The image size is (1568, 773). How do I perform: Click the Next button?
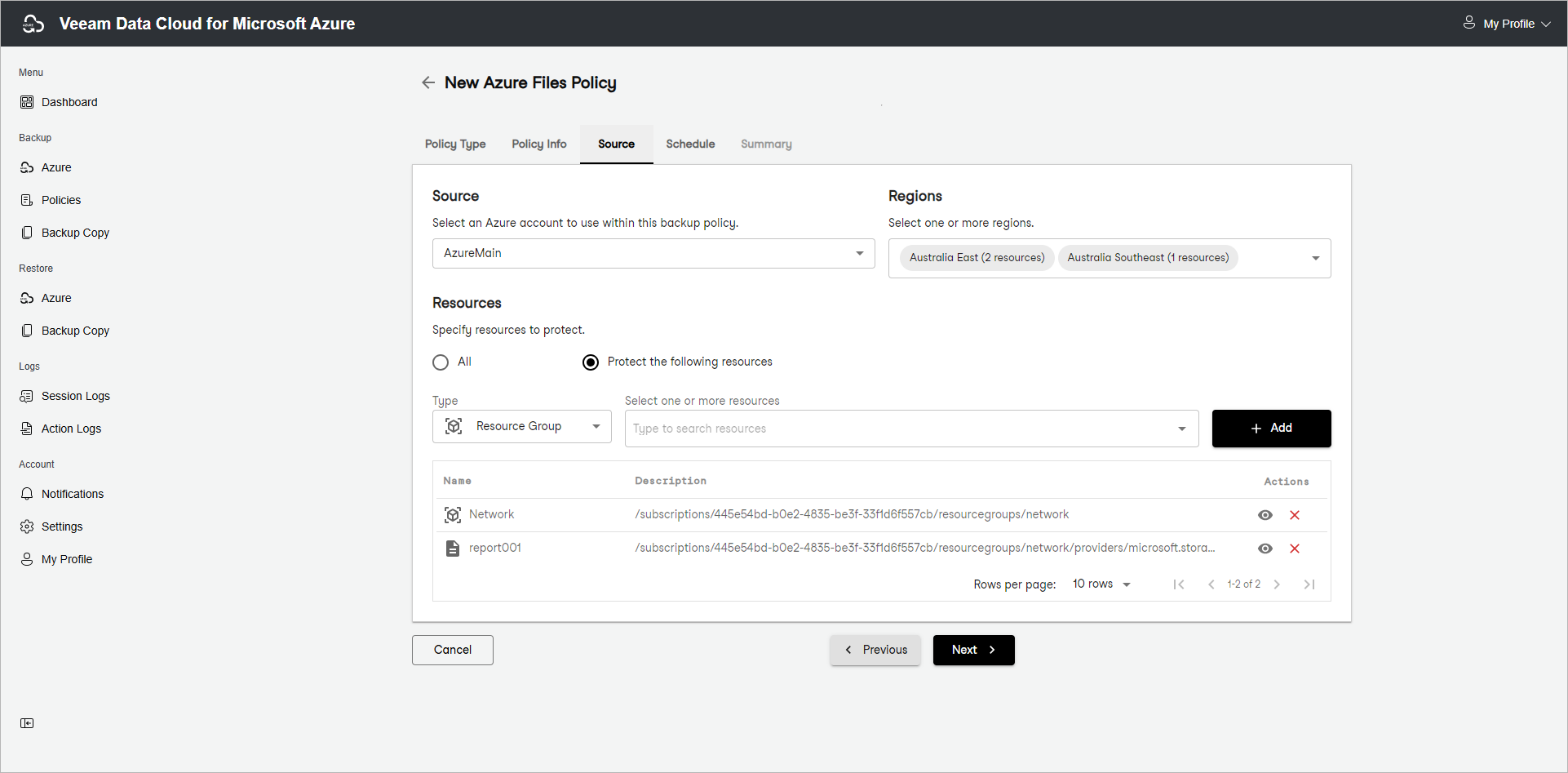[974, 651]
